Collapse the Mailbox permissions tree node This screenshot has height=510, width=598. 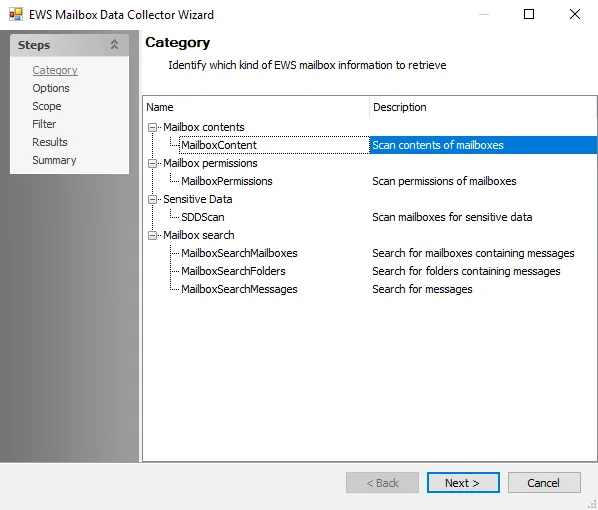(152, 164)
